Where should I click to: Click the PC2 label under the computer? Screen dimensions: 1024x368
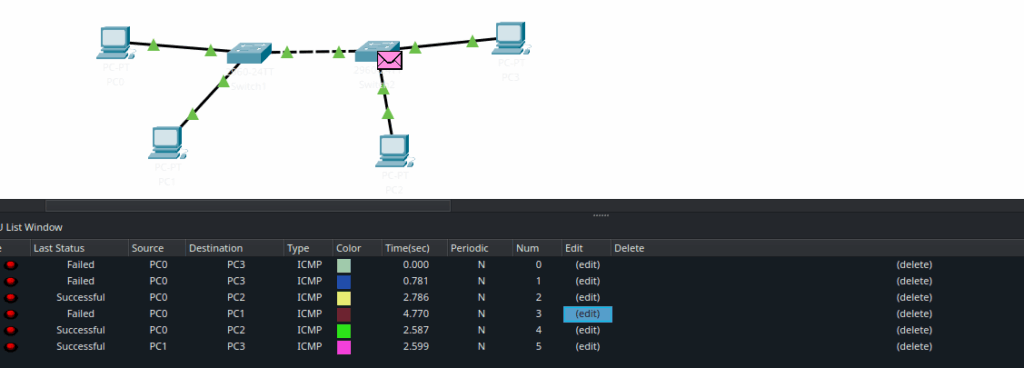point(394,190)
